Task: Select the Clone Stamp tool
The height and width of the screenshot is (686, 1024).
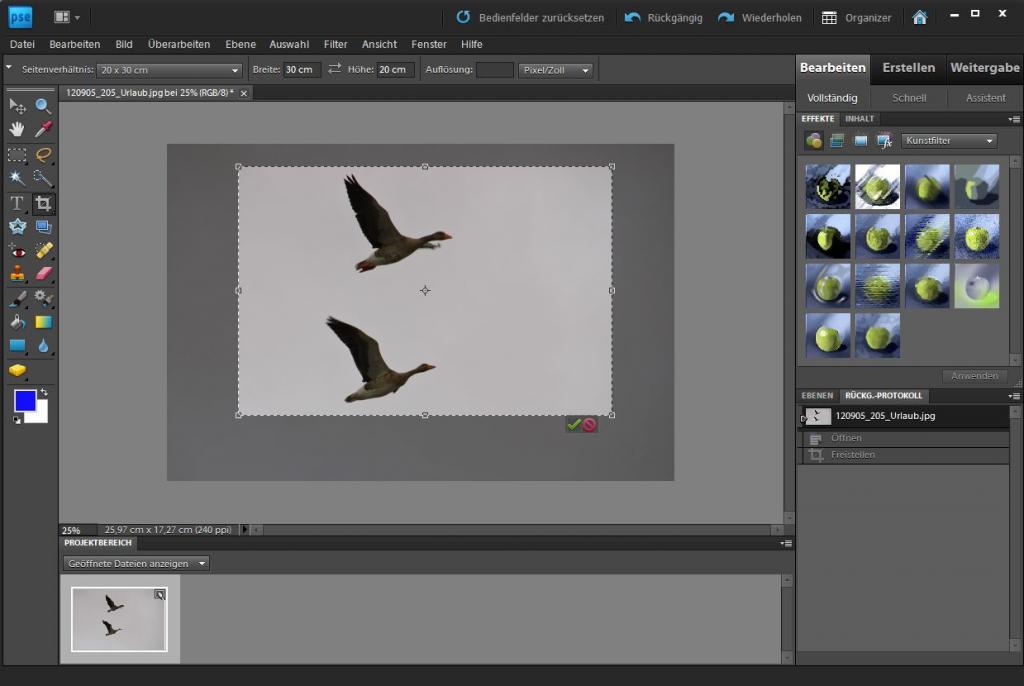Action: click(x=17, y=274)
